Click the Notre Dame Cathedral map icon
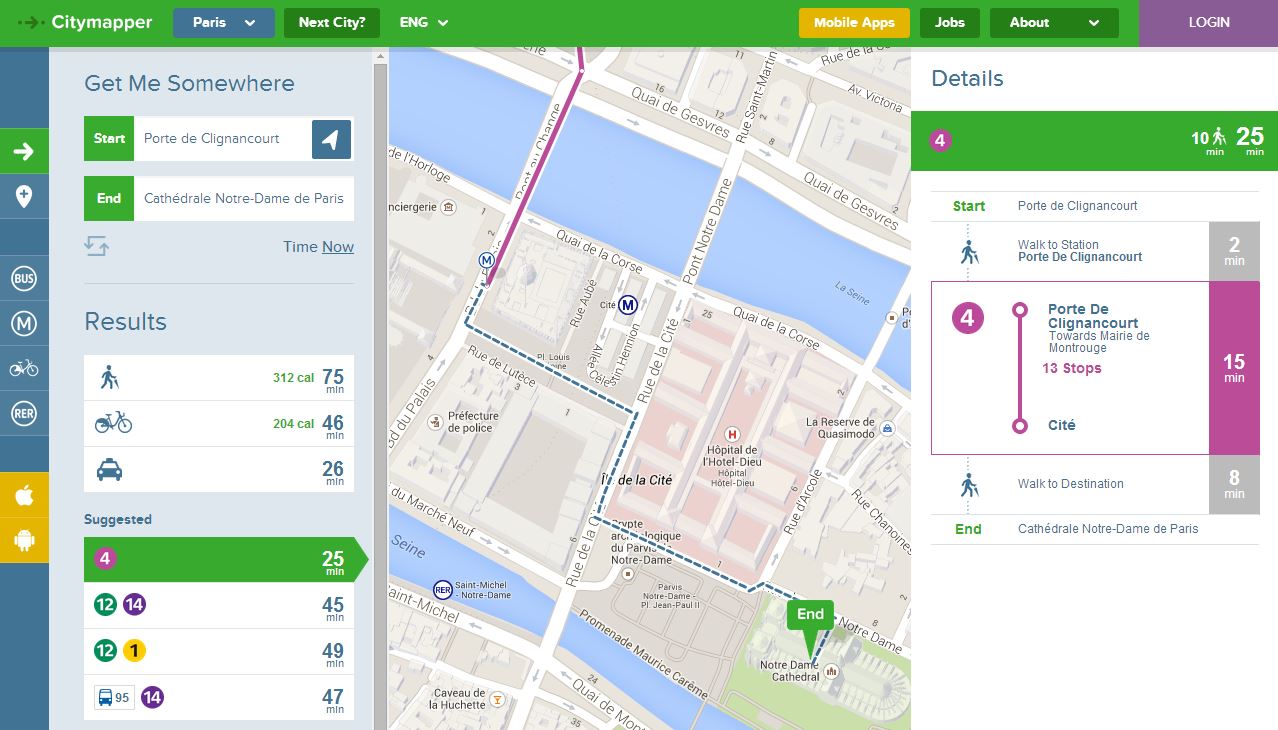The width and height of the screenshot is (1278, 730). click(x=831, y=670)
